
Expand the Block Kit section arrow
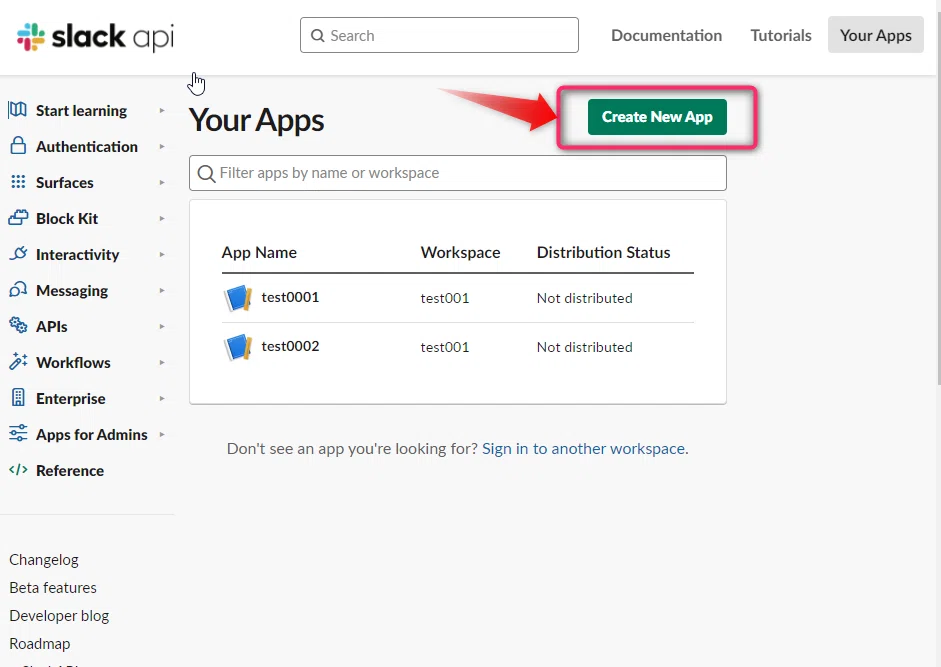click(161, 219)
